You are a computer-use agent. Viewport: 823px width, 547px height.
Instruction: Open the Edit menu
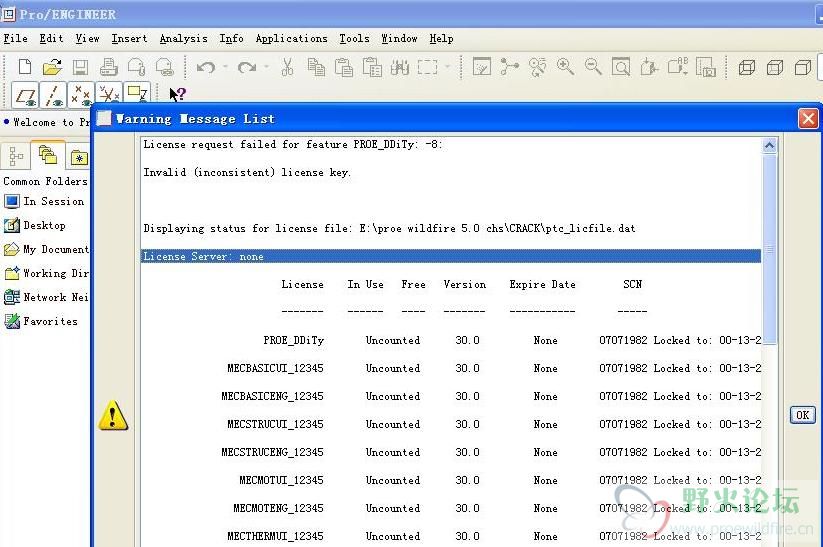(51, 38)
